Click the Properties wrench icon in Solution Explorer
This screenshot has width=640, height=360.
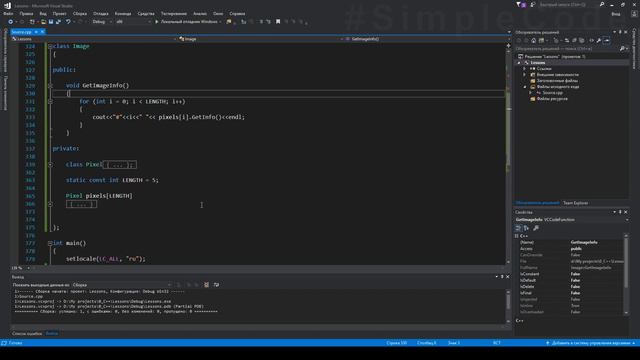(x=599, y=40)
